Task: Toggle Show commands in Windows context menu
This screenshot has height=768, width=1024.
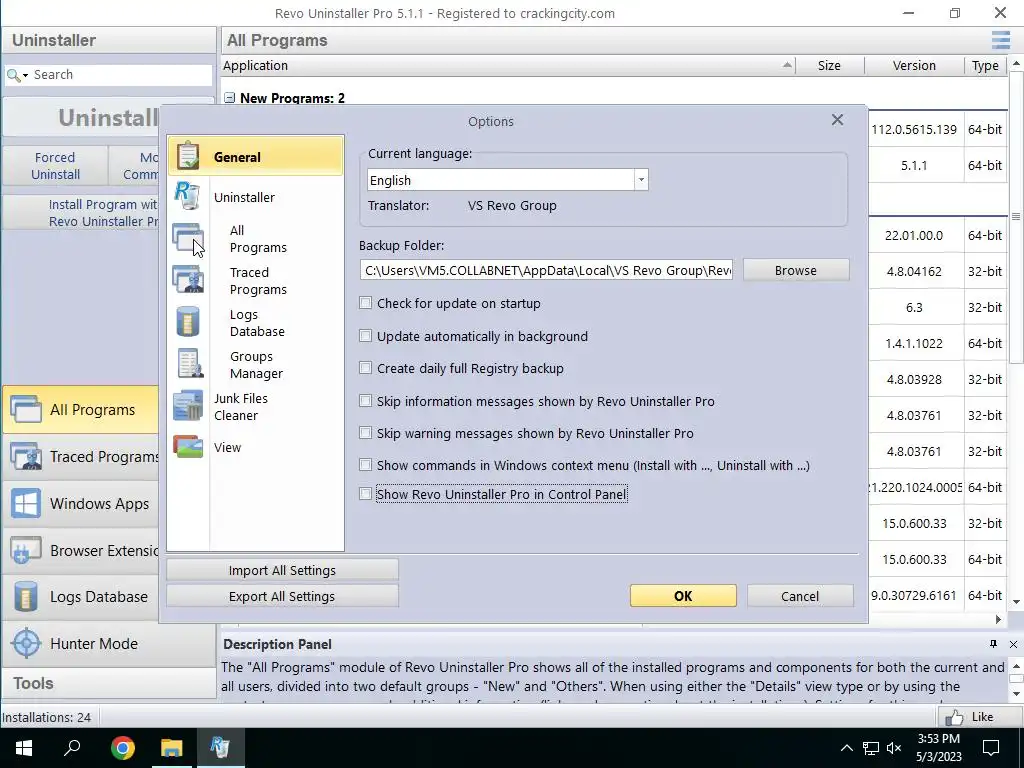Action: (366, 464)
